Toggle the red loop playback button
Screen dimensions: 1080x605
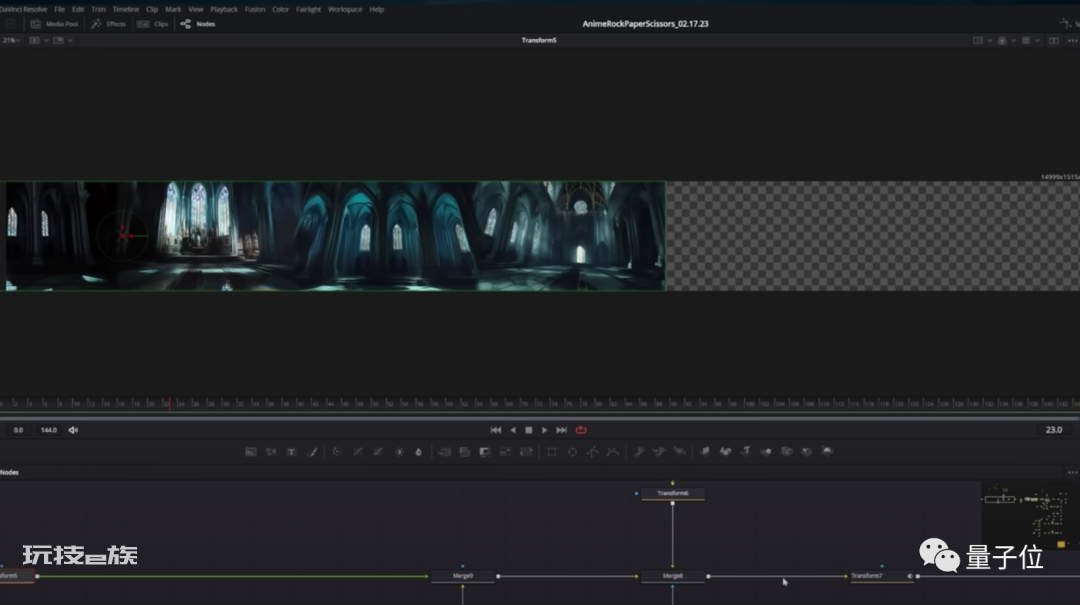(x=581, y=430)
